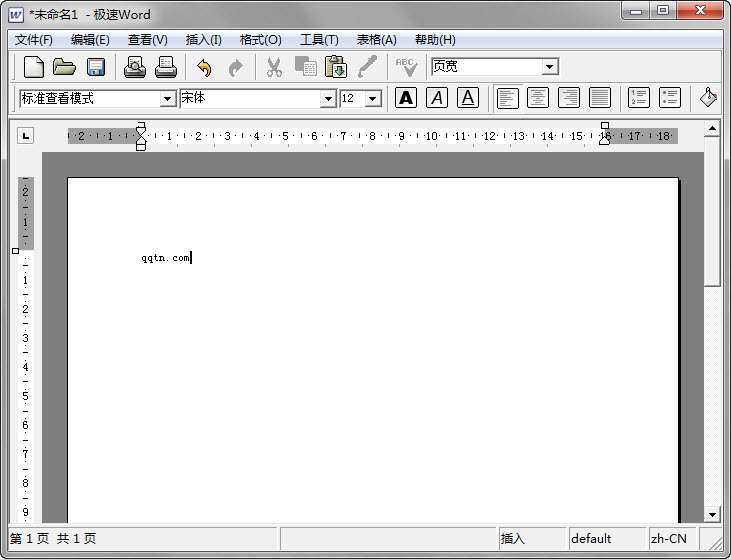This screenshot has width=731, height=559.
Task: Open the 表格(A) menu
Action: click(x=376, y=40)
